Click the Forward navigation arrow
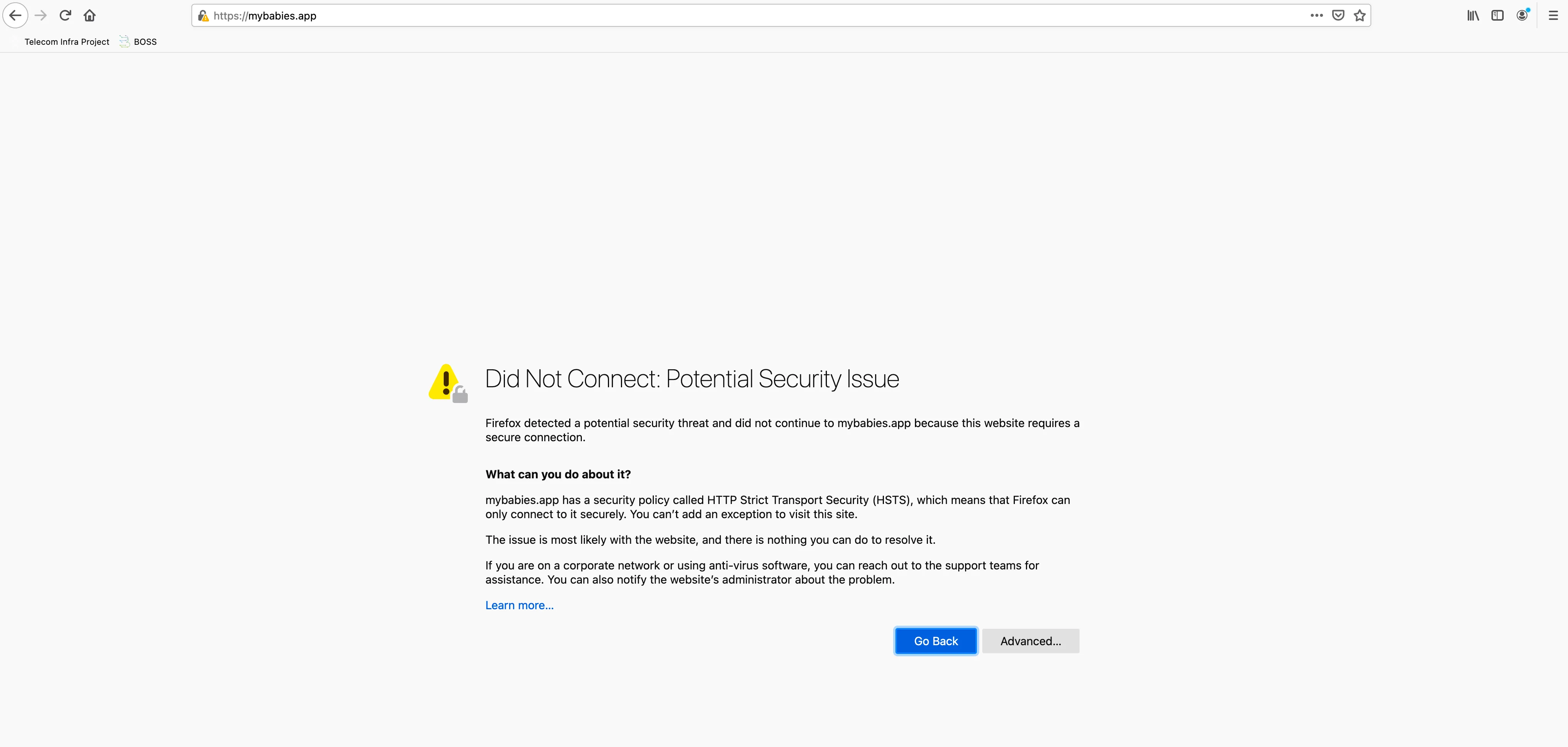This screenshot has width=1568, height=747. coord(41,16)
